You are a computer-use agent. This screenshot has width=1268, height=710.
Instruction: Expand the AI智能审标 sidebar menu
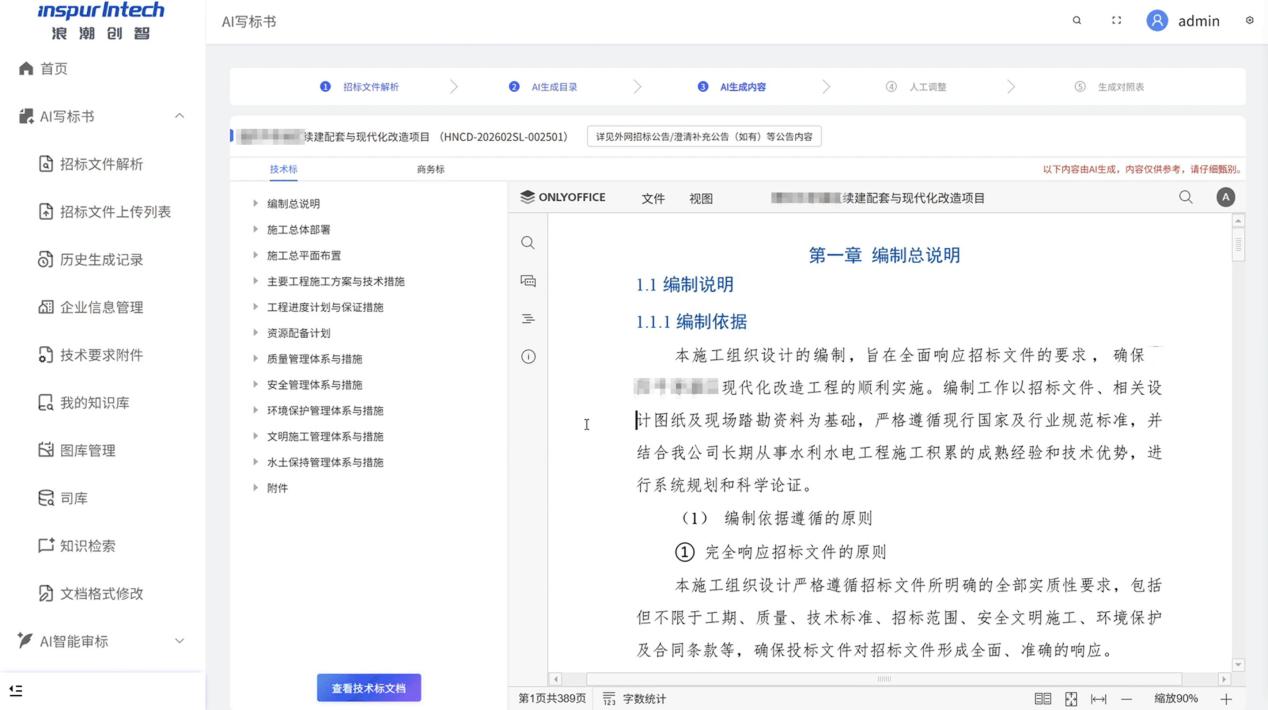click(x=179, y=641)
